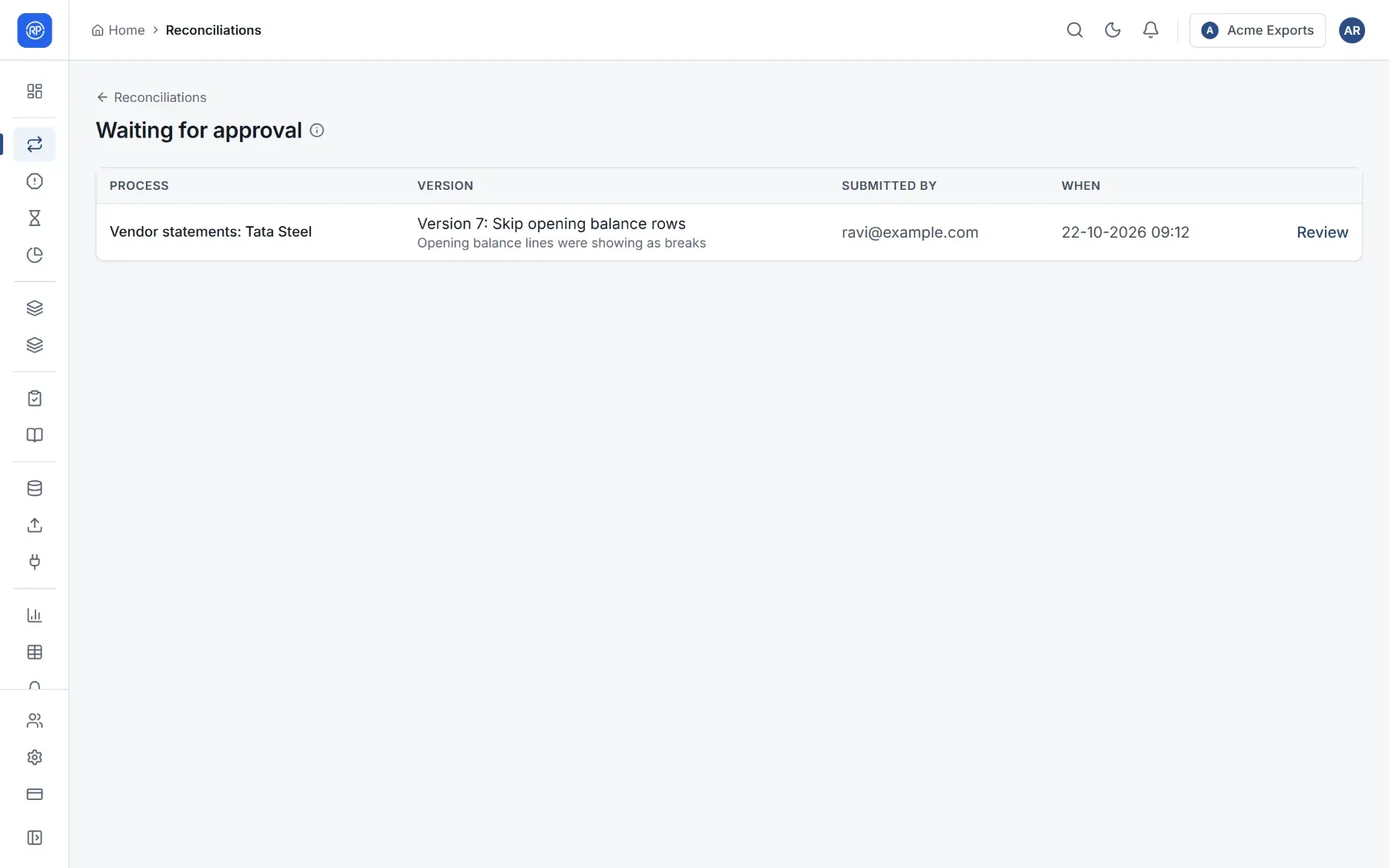Select the Vendor statements: Tata Steel cell
The image size is (1389, 868).
[x=211, y=231]
